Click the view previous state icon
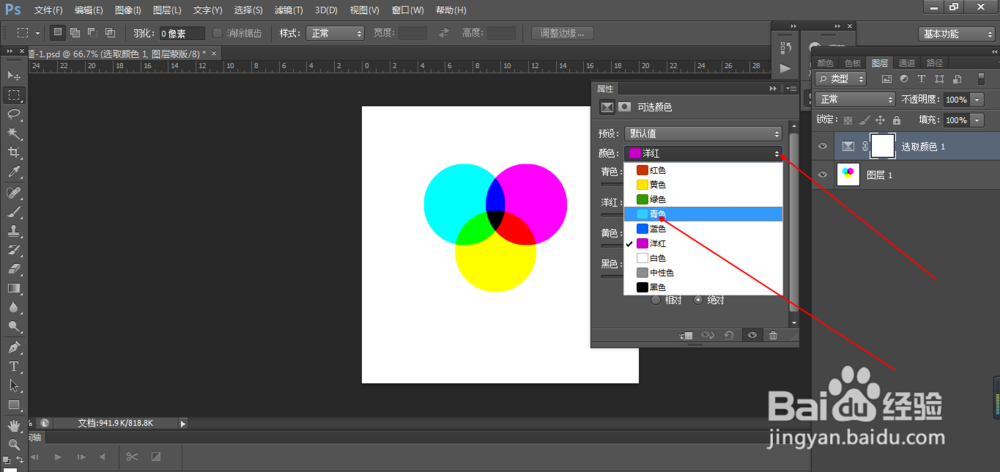The image size is (1000, 472). pos(707,336)
